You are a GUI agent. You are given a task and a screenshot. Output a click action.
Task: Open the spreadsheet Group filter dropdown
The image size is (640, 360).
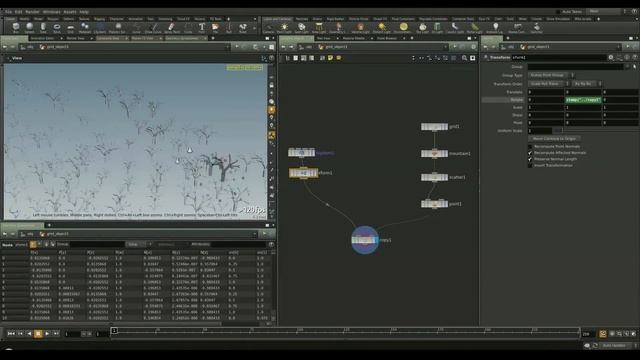[x=139, y=244]
